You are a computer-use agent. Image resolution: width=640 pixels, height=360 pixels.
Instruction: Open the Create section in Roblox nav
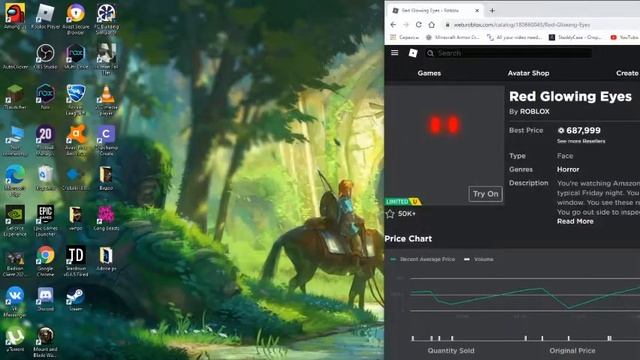coord(627,73)
